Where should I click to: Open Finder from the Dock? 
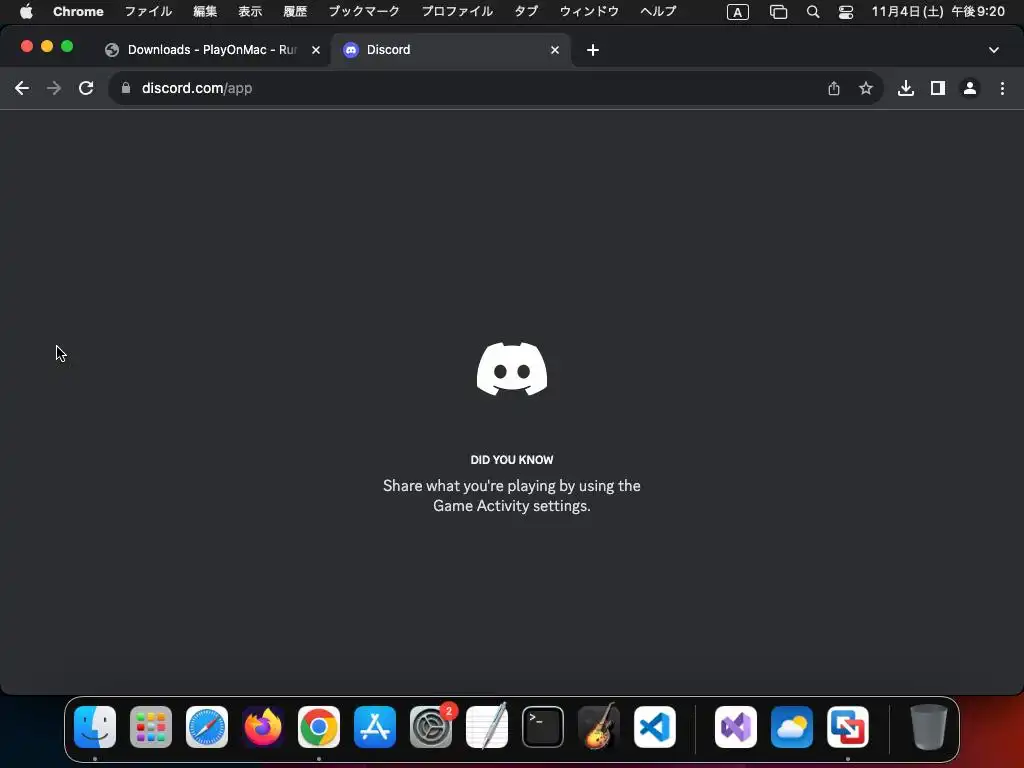point(95,727)
